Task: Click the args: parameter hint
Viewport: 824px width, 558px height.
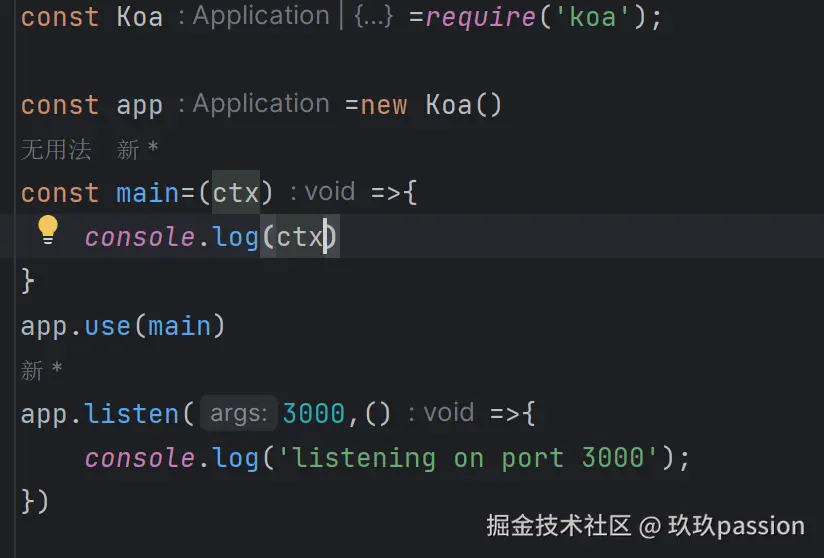Action: (x=238, y=413)
